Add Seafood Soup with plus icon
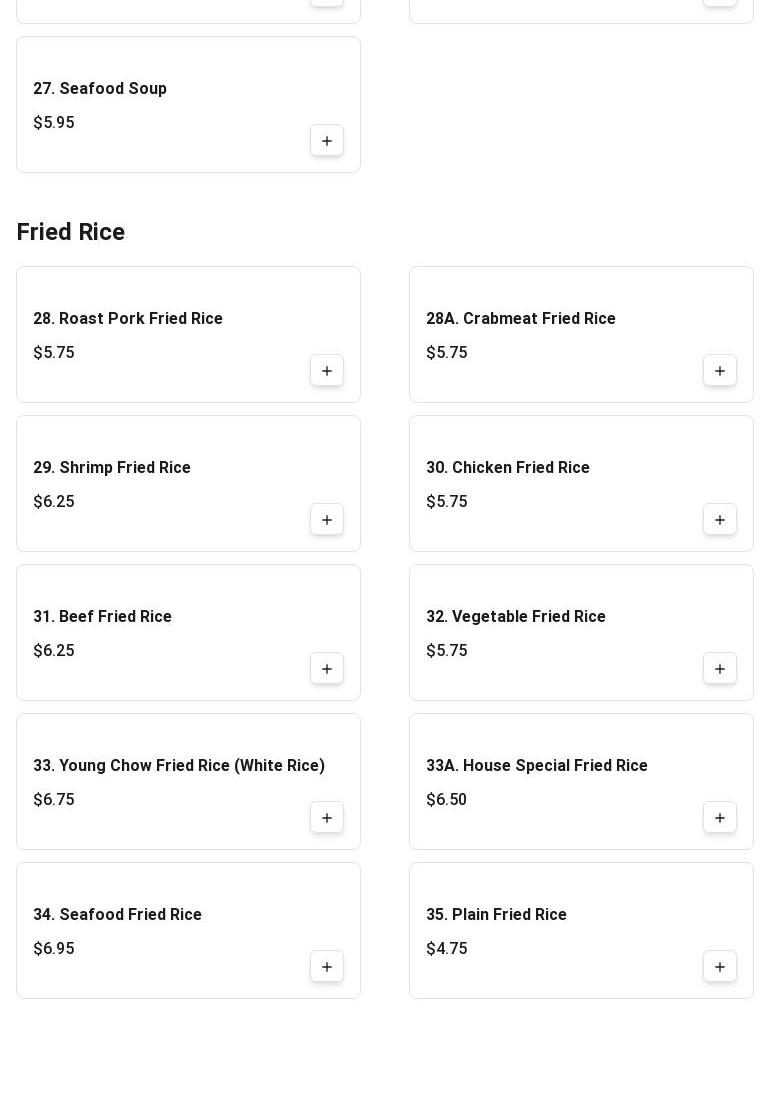Screen dimensions: 770x1111 click(x=327, y=141)
